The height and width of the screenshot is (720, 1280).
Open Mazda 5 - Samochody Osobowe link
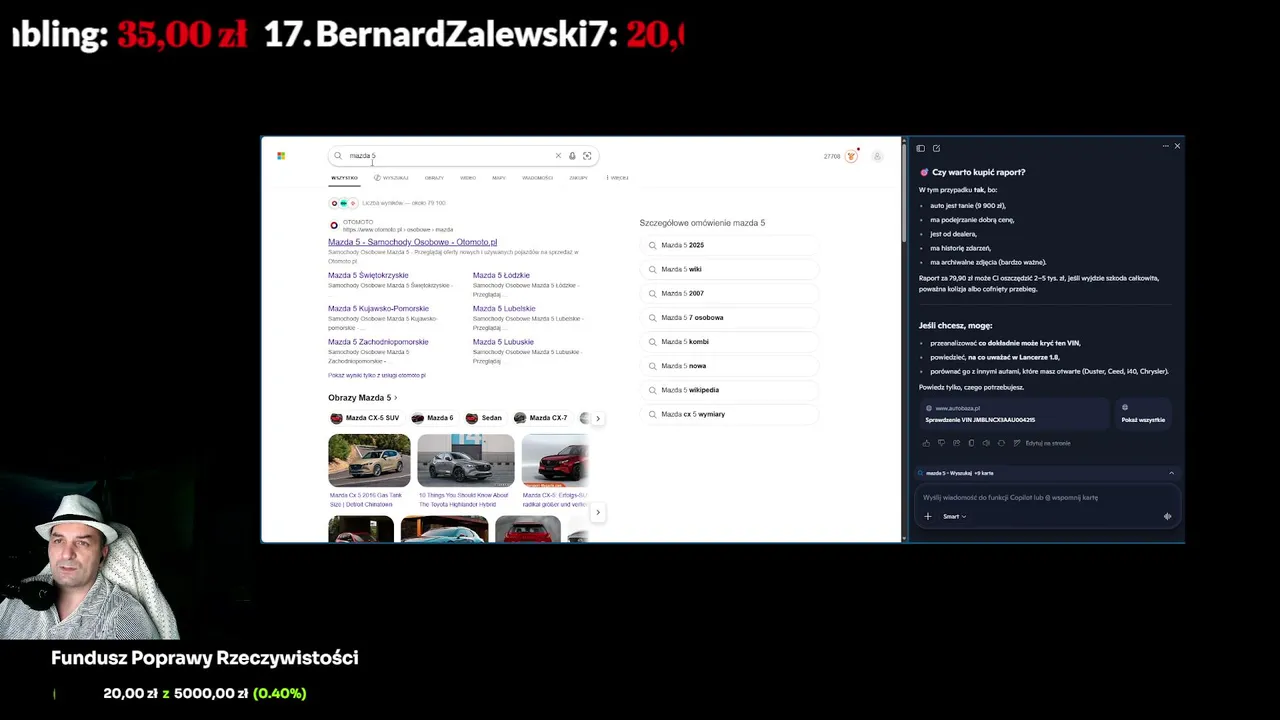(x=412, y=242)
